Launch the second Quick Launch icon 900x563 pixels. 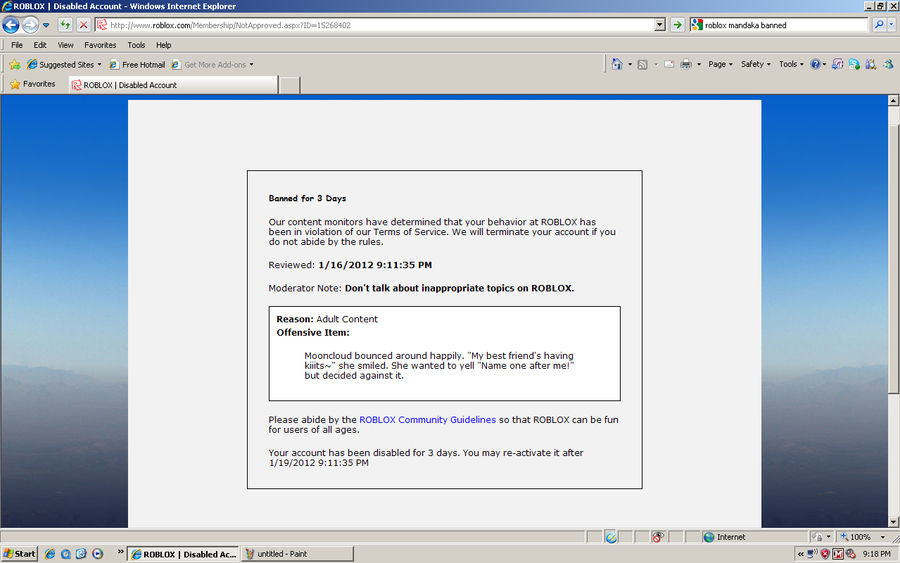pyautogui.click(x=65, y=554)
